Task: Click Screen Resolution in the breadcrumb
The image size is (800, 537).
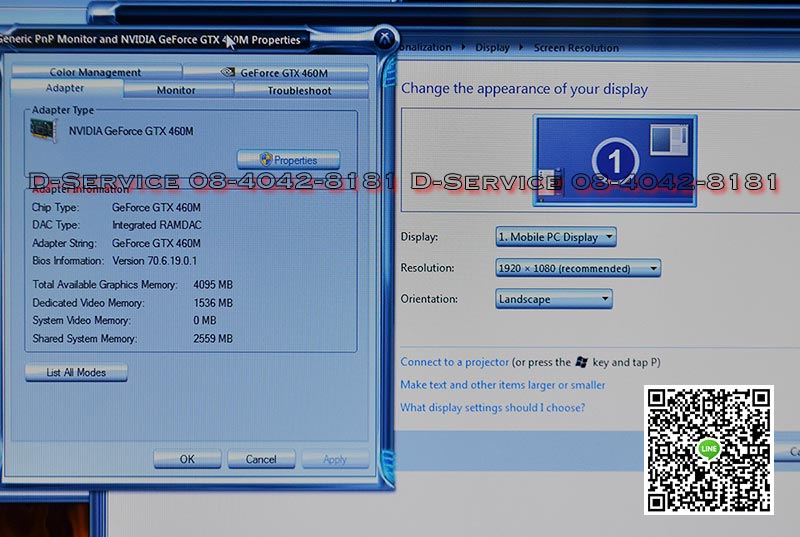Action: 576,48
